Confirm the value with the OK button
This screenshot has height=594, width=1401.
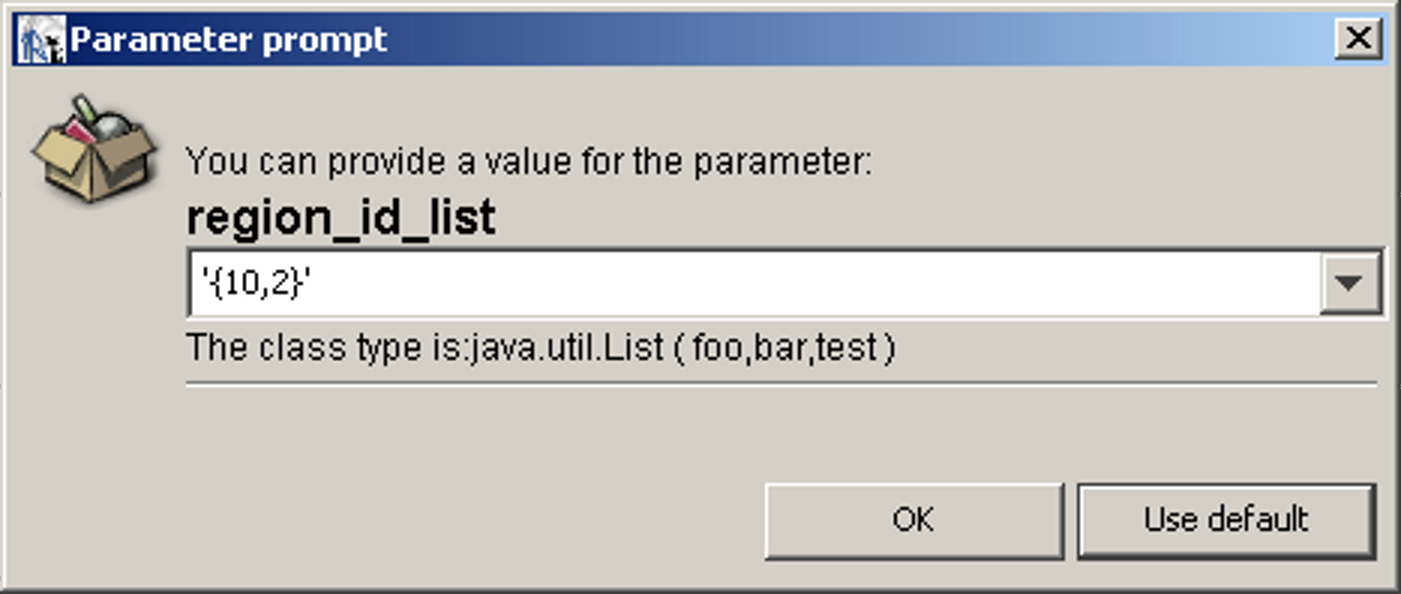click(x=913, y=520)
